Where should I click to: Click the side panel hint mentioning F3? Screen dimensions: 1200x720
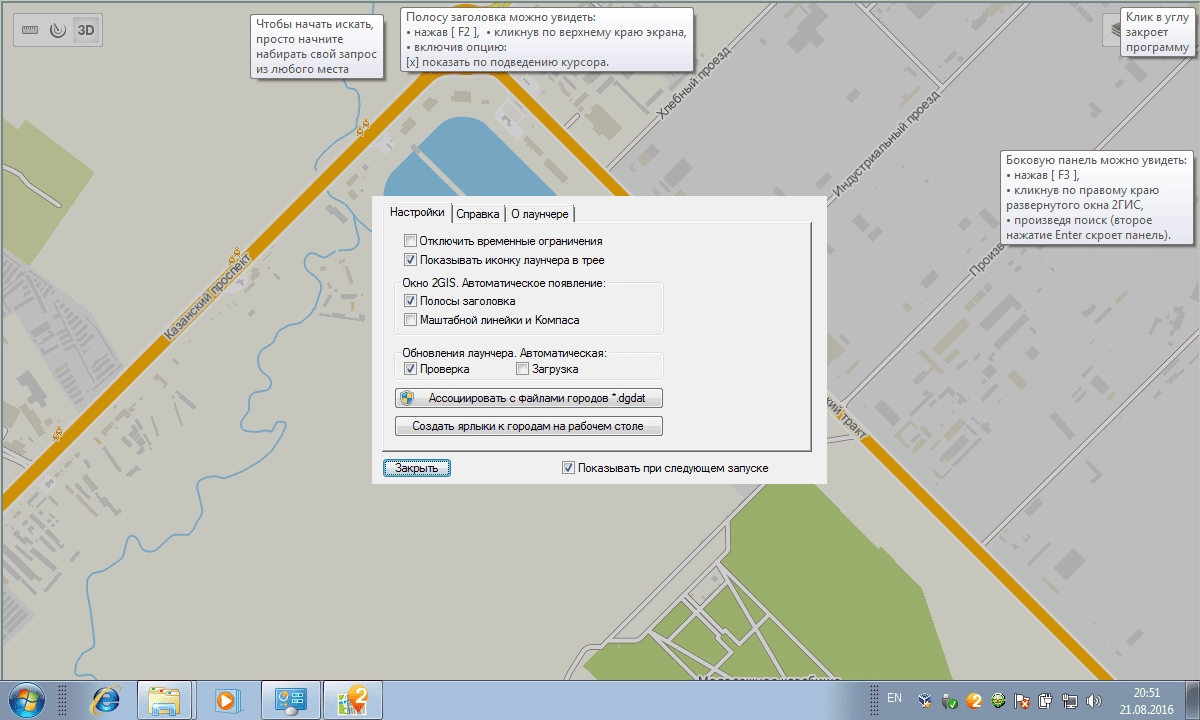(1097, 198)
